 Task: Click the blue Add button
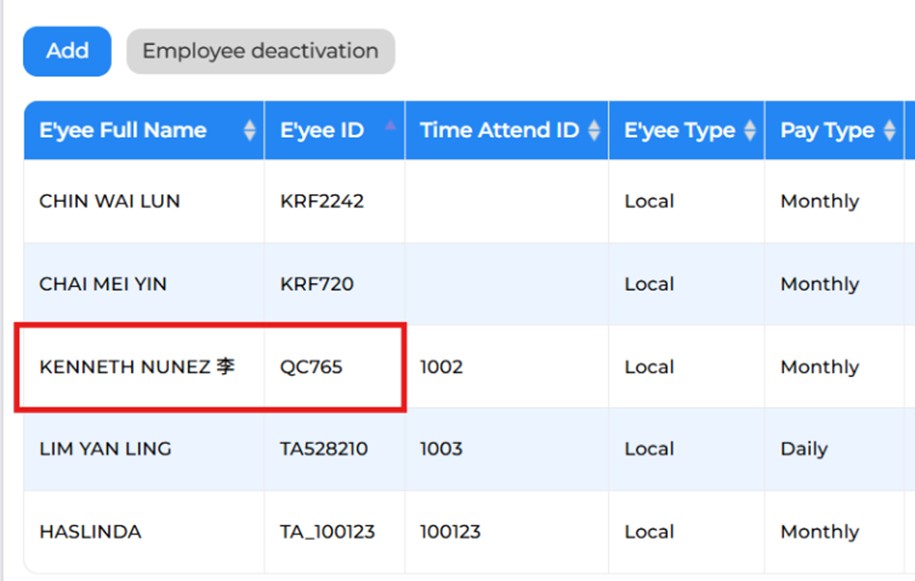[x=67, y=51]
